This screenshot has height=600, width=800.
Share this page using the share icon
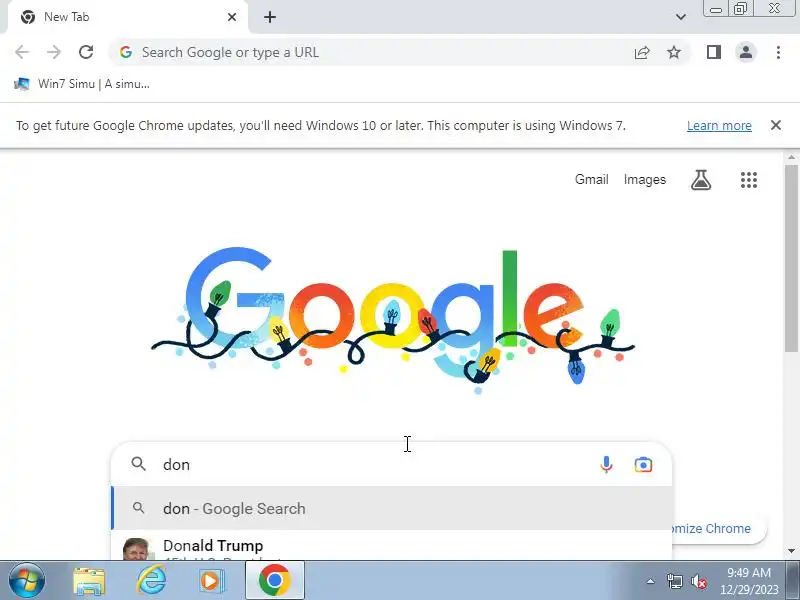(x=642, y=52)
